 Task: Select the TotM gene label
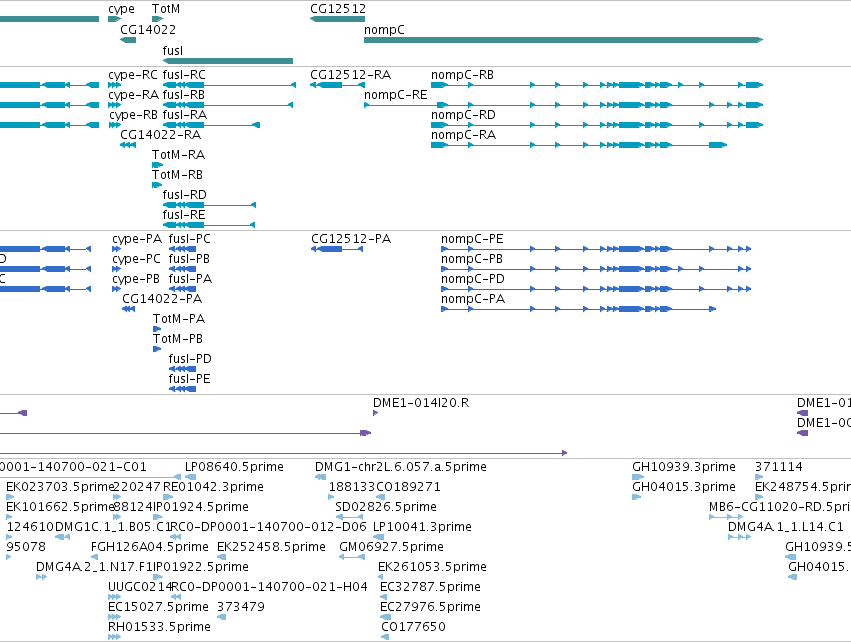coord(166,9)
